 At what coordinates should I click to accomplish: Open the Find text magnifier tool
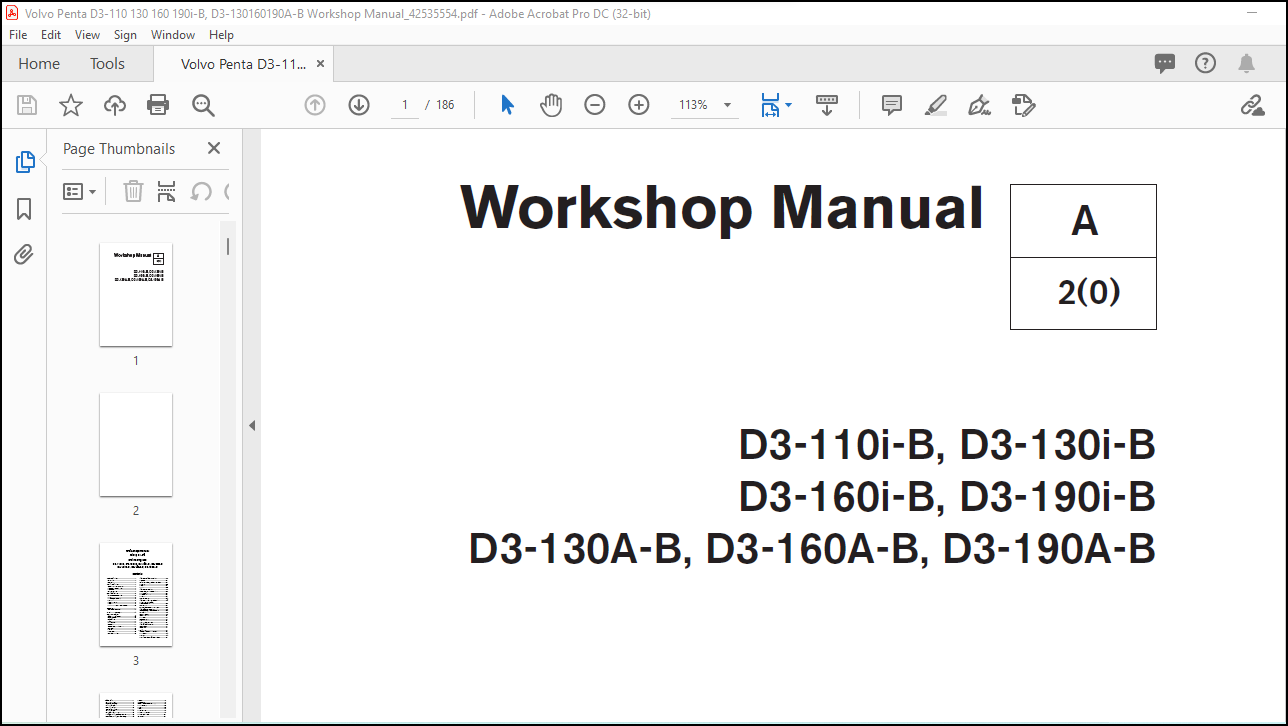tap(203, 105)
